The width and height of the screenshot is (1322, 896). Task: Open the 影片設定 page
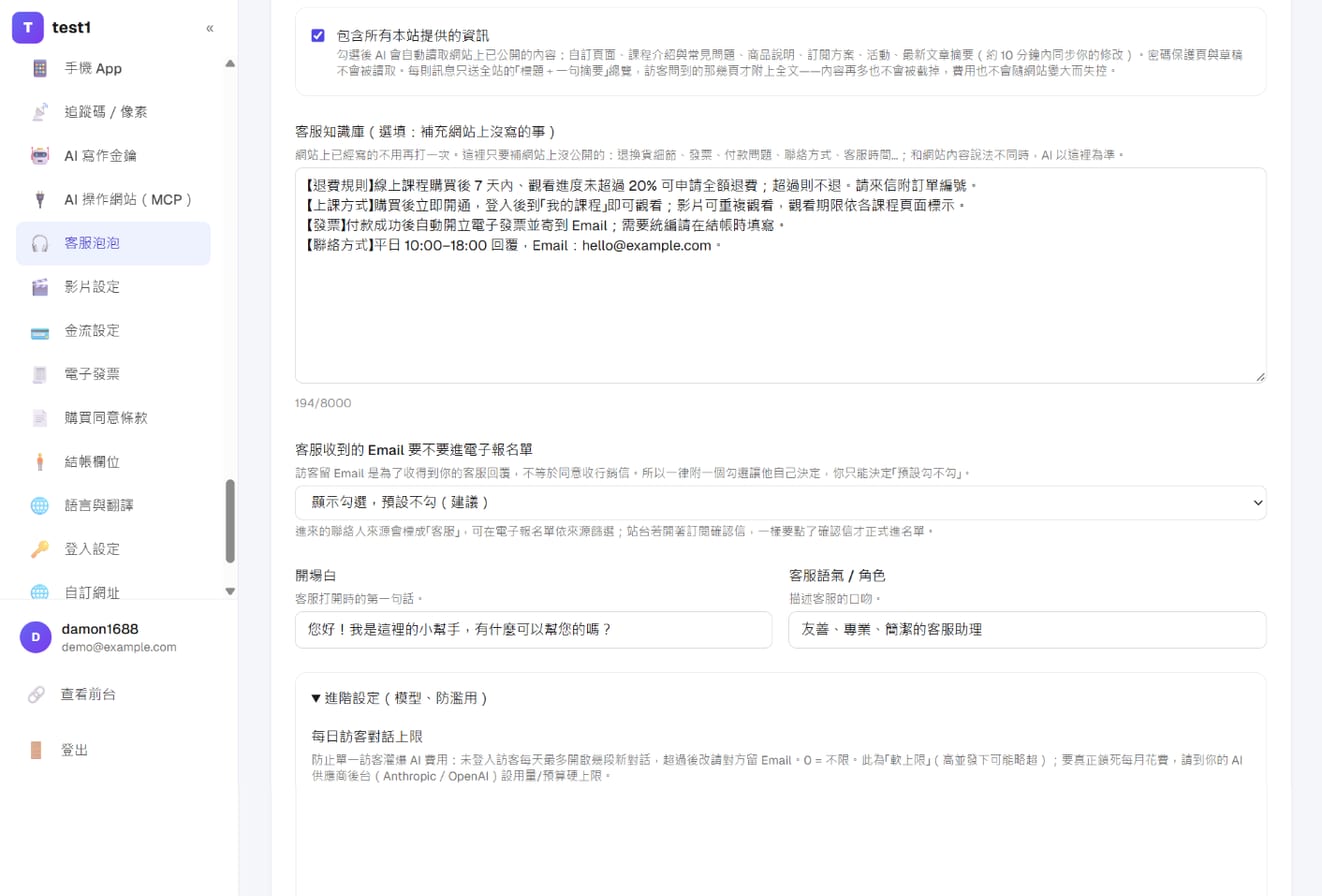pyautogui.click(x=113, y=287)
